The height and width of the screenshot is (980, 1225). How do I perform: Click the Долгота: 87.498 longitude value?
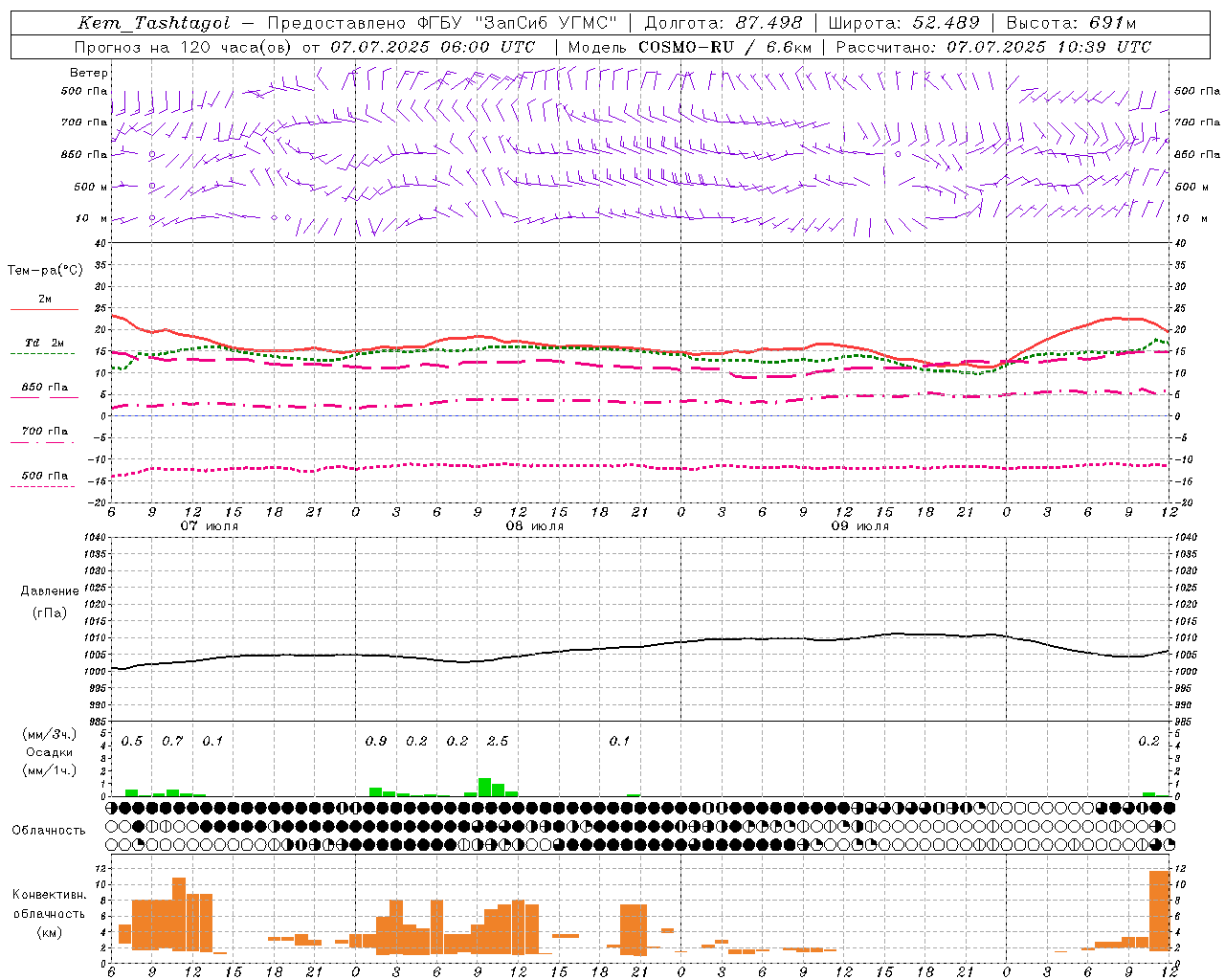[x=724, y=23]
